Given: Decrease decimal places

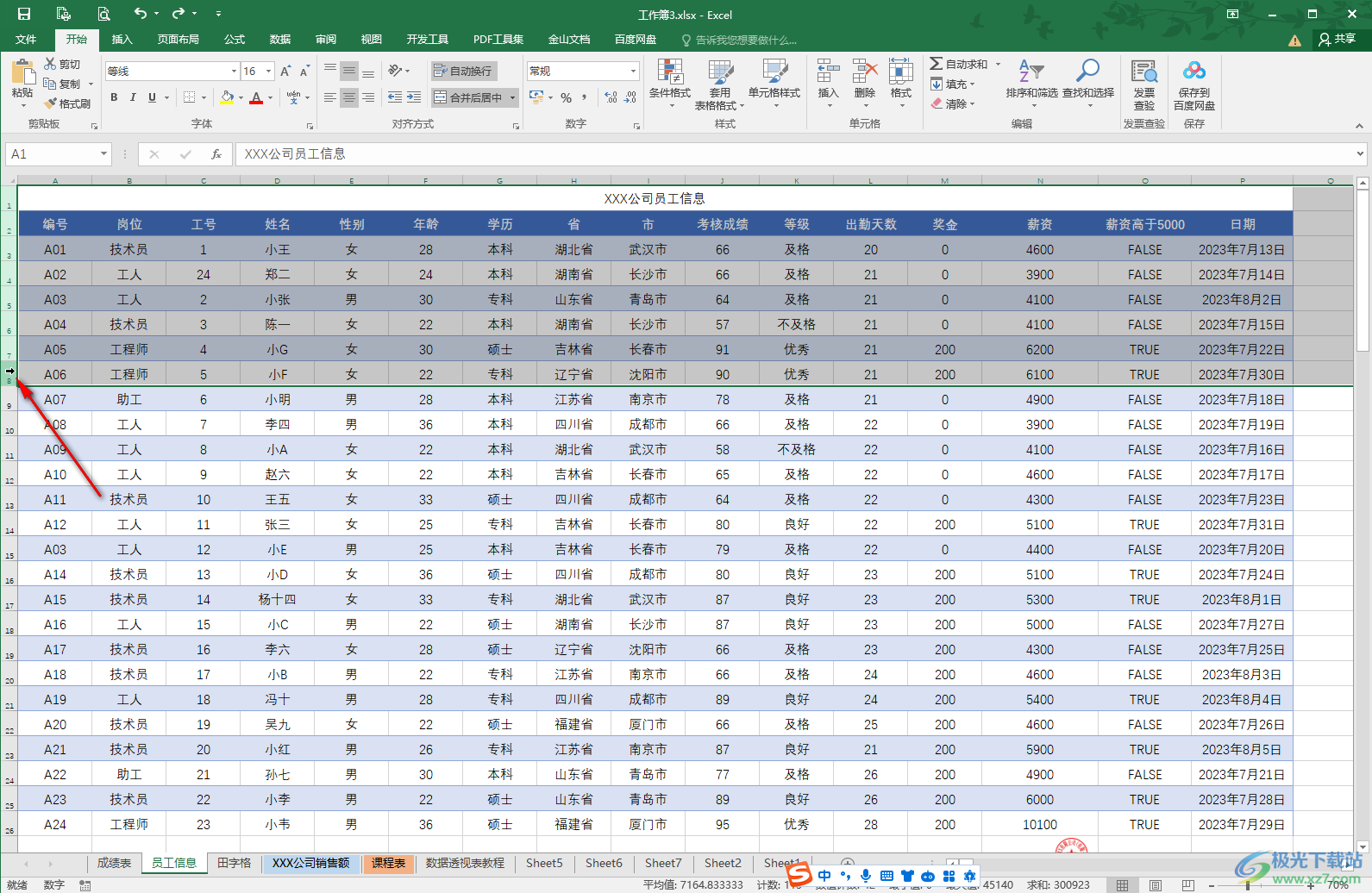Looking at the screenshot, I should point(630,97).
